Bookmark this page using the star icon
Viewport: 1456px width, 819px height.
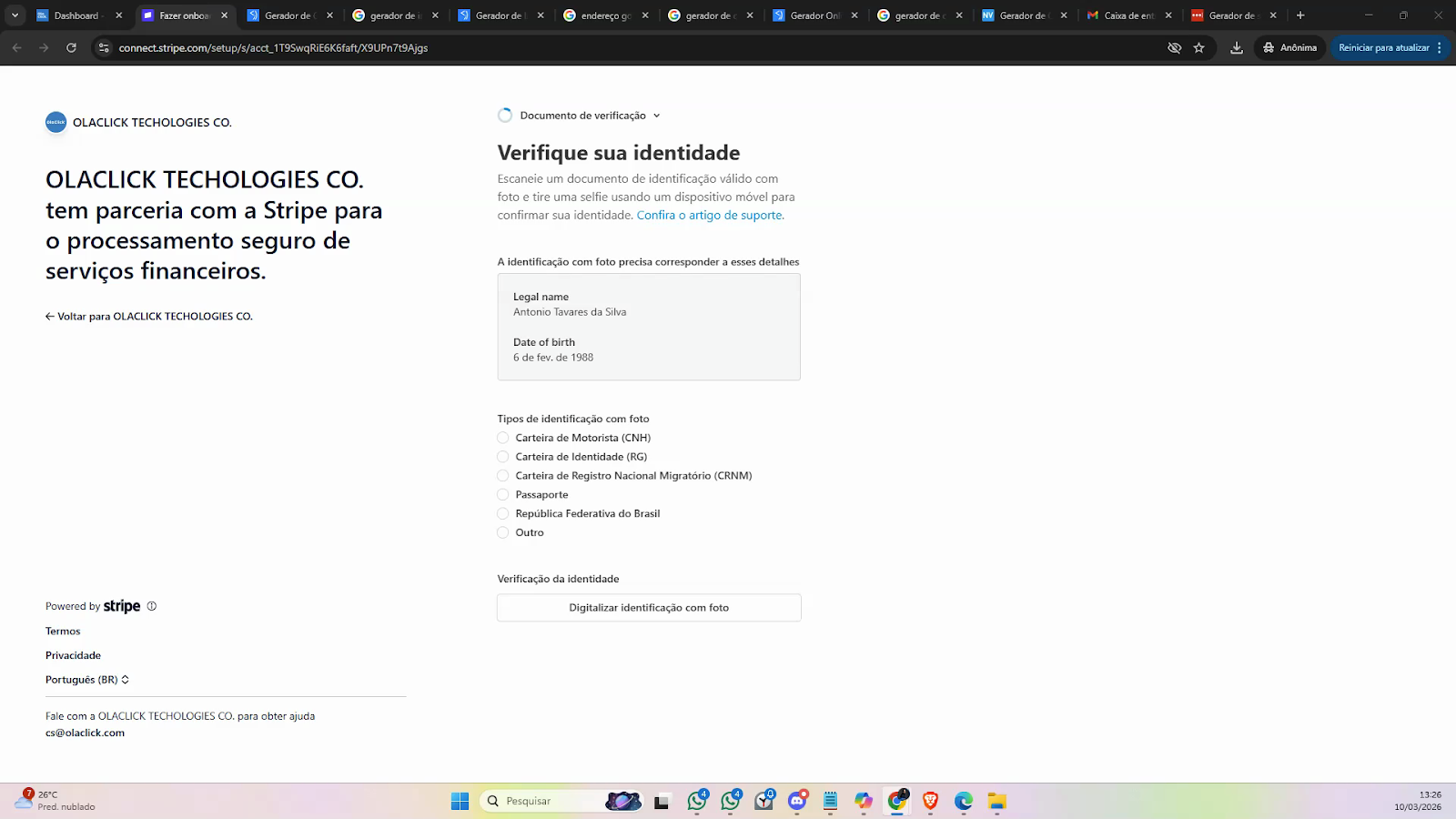pos(1199,47)
